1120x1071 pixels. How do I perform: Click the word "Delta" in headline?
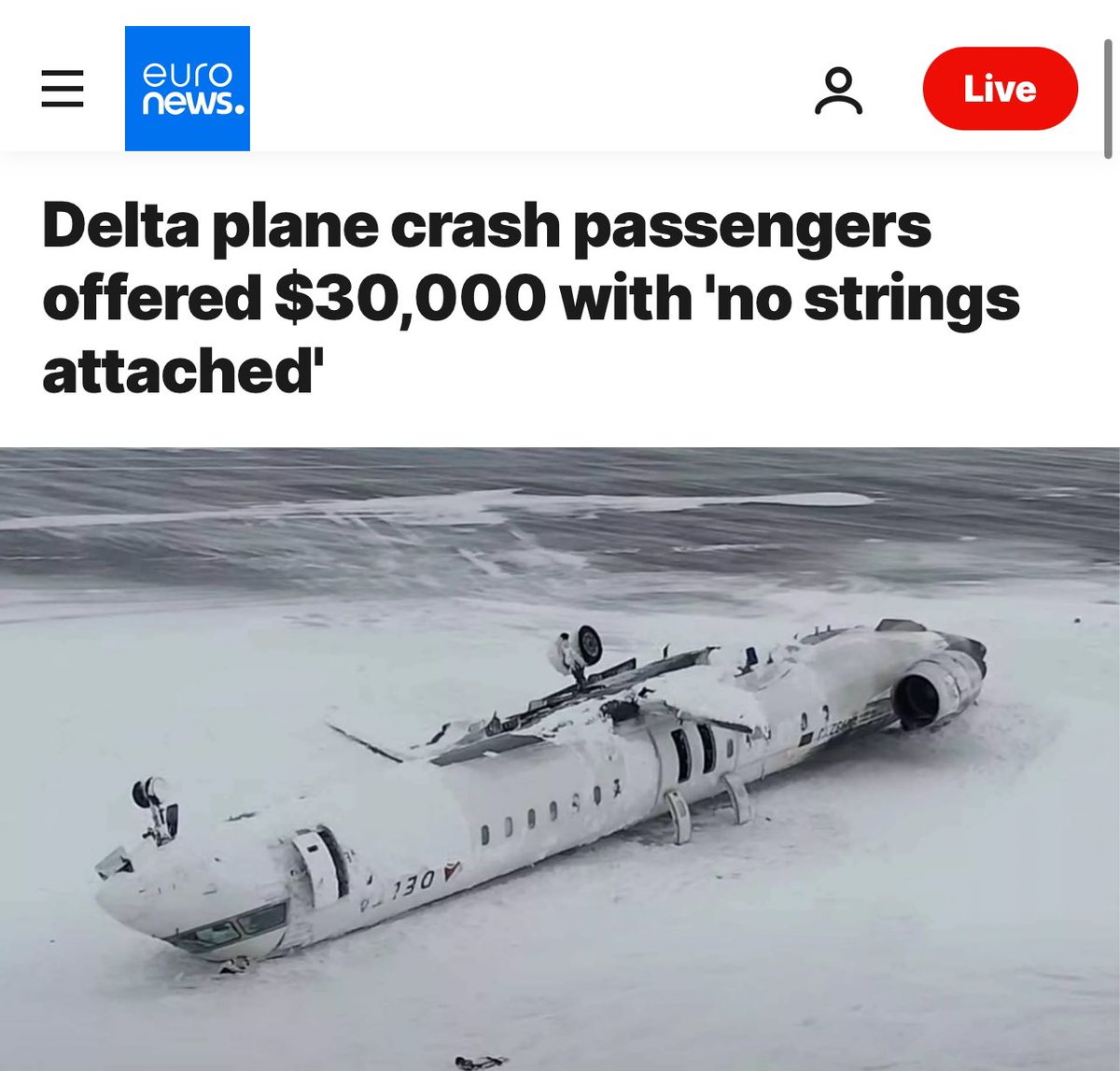tap(120, 225)
